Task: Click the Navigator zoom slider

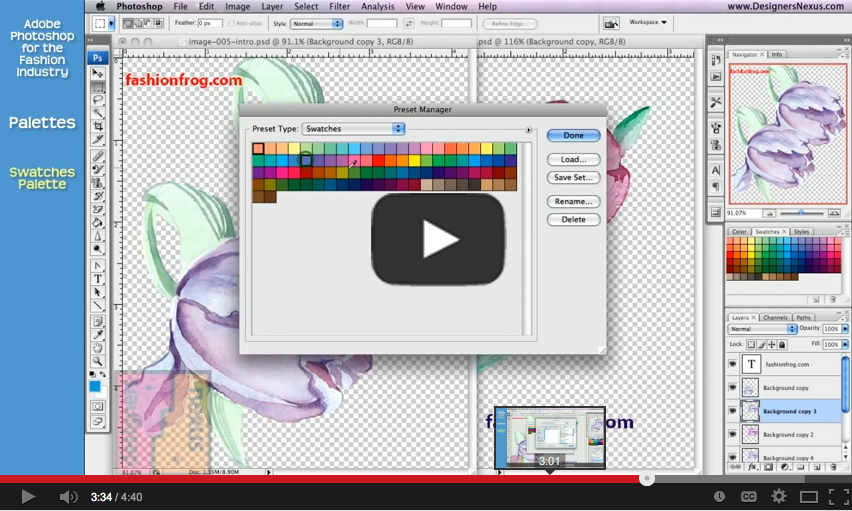Action: tap(801, 213)
